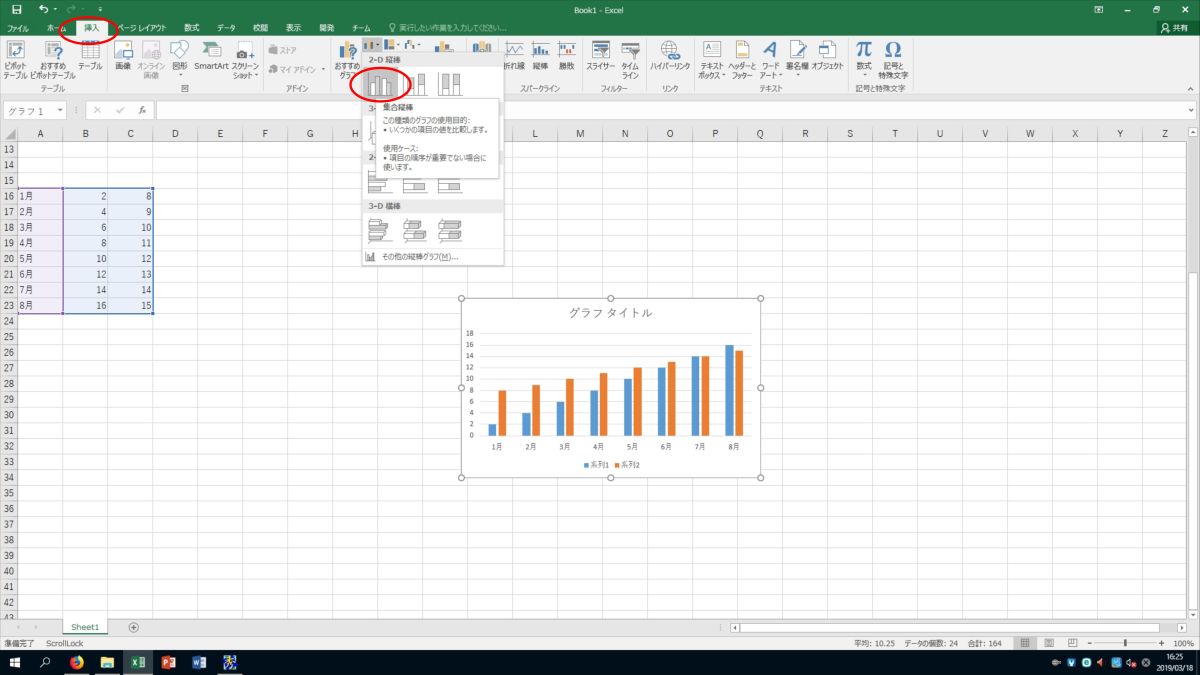
Task: Select the Sheet1 tab
Action: pyautogui.click(x=85, y=627)
